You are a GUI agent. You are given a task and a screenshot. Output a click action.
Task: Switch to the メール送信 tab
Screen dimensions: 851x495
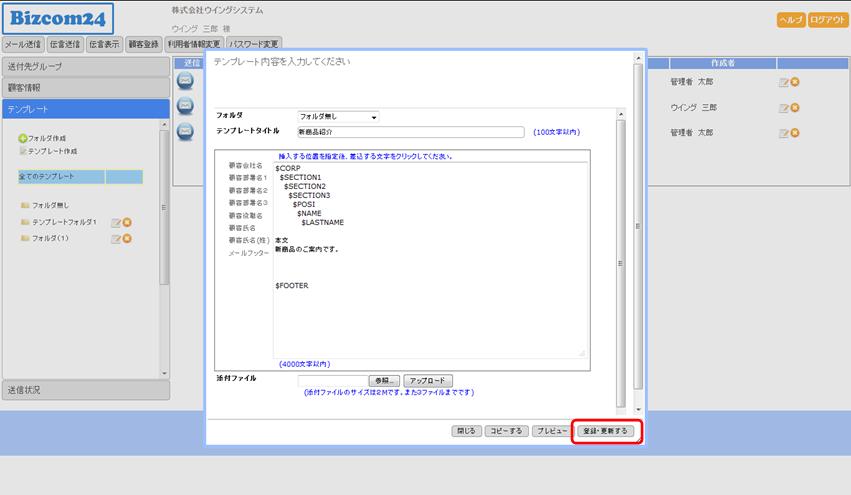pos(22,44)
